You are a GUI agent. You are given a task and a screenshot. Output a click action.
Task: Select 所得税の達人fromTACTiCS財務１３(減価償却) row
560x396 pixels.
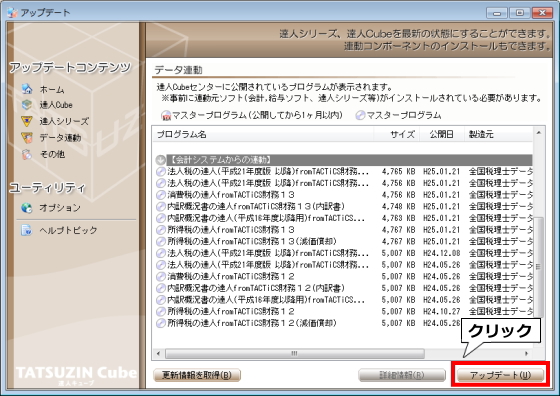344,241
